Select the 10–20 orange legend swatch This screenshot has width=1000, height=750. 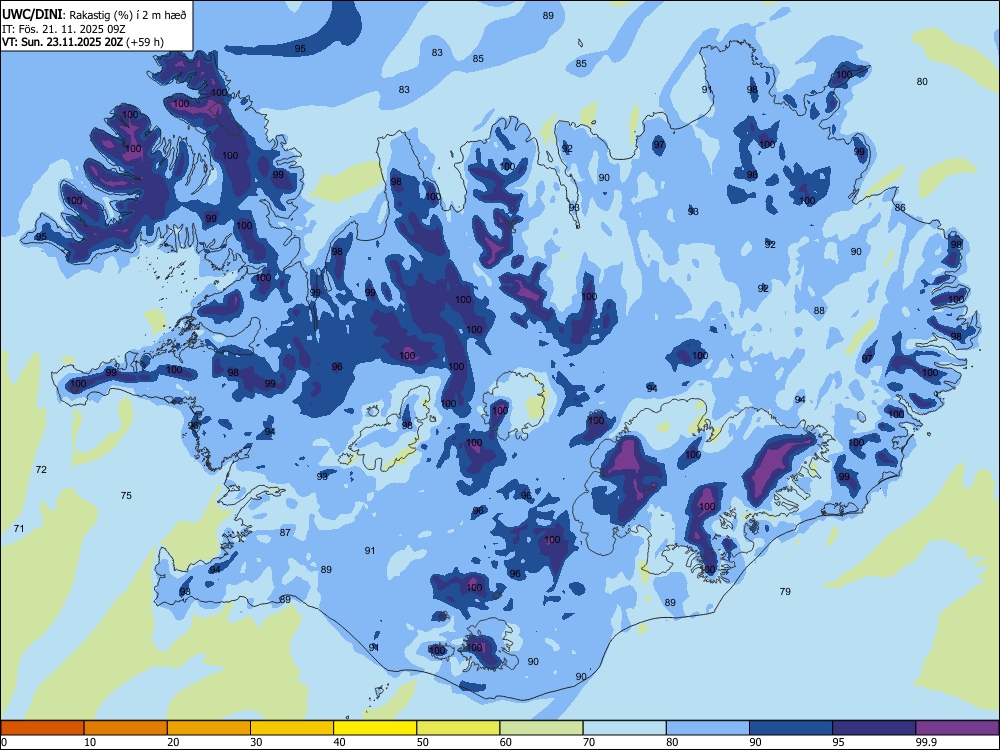tap(126, 728)
